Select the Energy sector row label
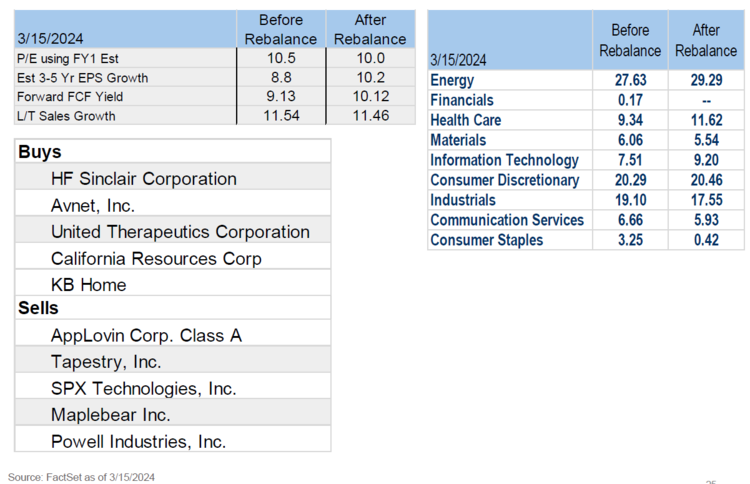Viewport: 750px width, 484px height. [452, 80]
